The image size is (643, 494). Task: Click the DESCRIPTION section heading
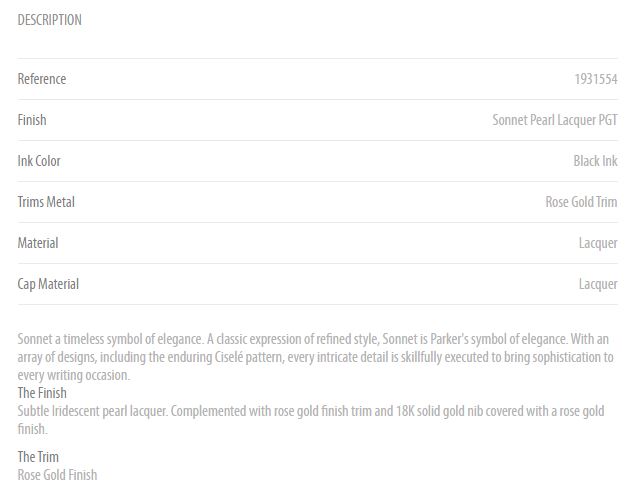point(50,20)
